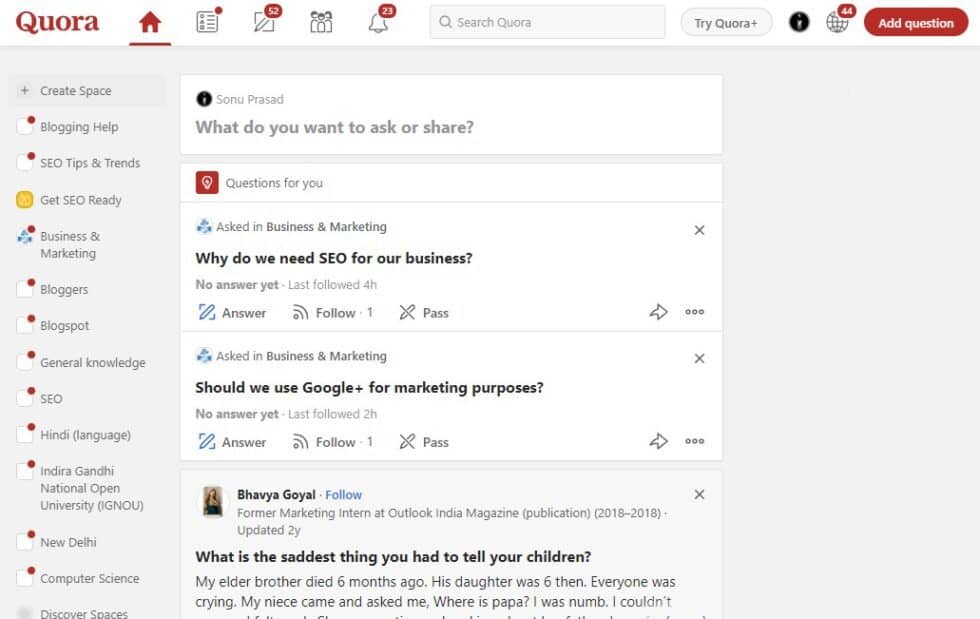Open the Hindi (language) topic
The height and width of the screenshot is (619, 980).
(x=86, y=435)
